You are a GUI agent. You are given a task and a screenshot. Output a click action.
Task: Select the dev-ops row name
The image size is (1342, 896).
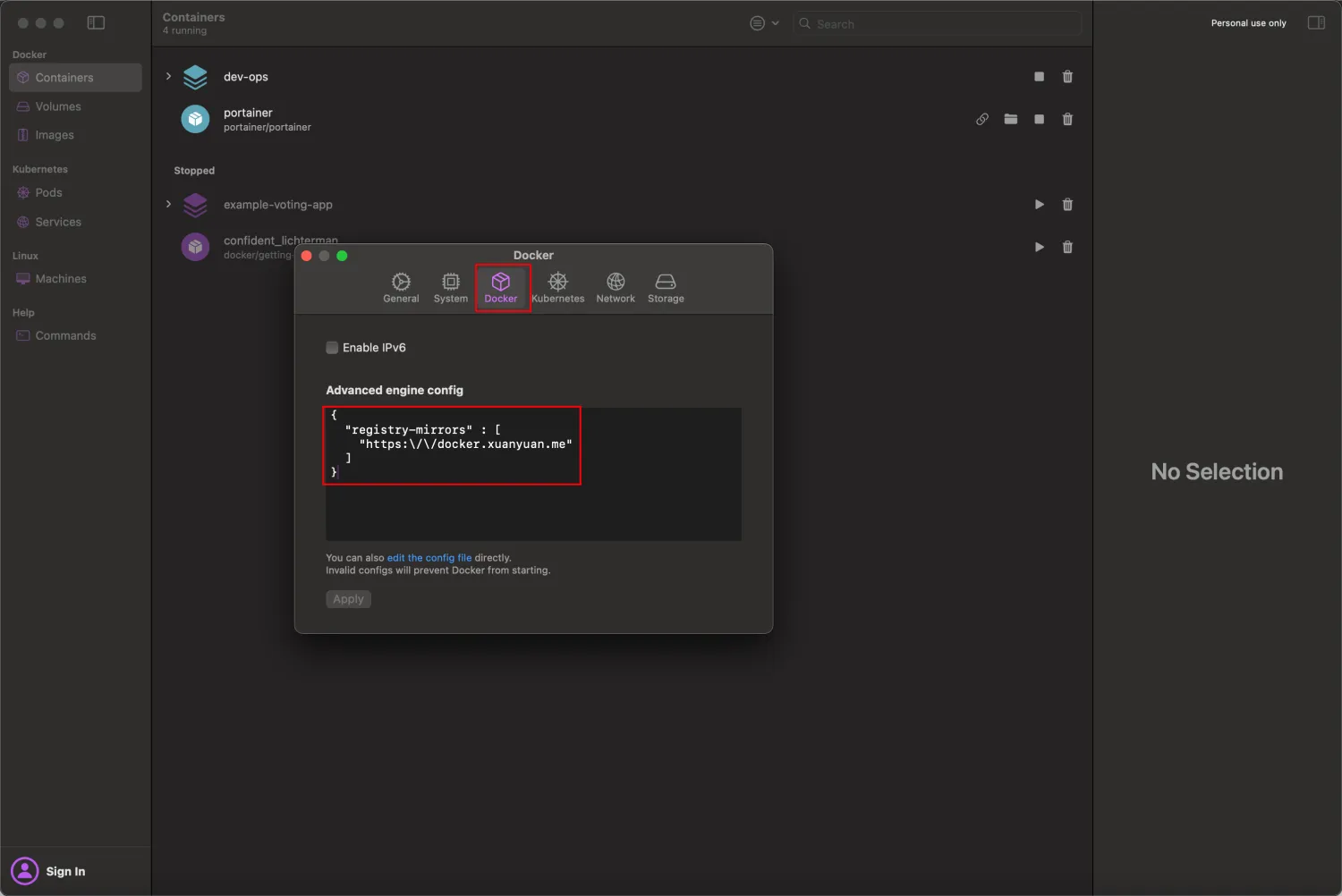click(246, 77)
